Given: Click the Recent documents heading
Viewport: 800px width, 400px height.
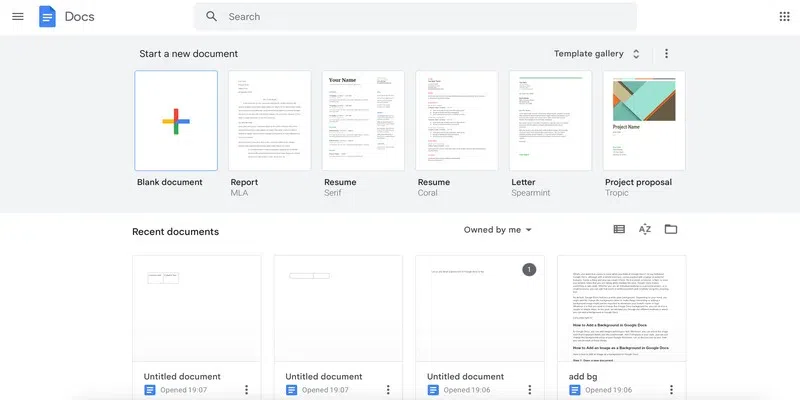Looking at the screenshot, I should 176,232.
